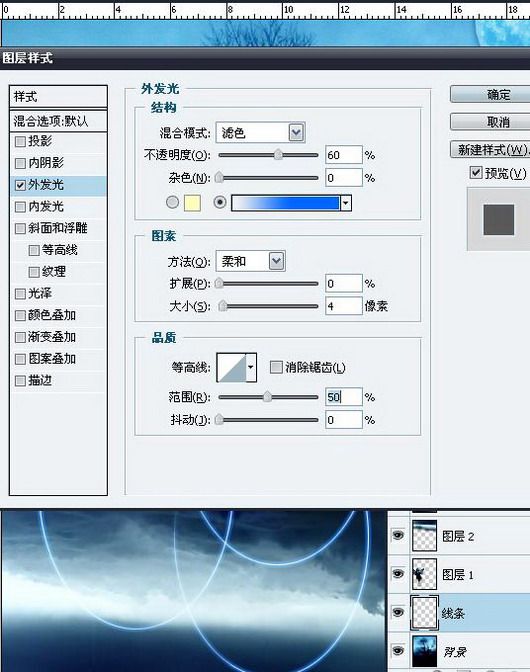This screenshot has width=530, height=672.
Task: Click the 扩展 spread slider handle
Action: tap(219, 283)
